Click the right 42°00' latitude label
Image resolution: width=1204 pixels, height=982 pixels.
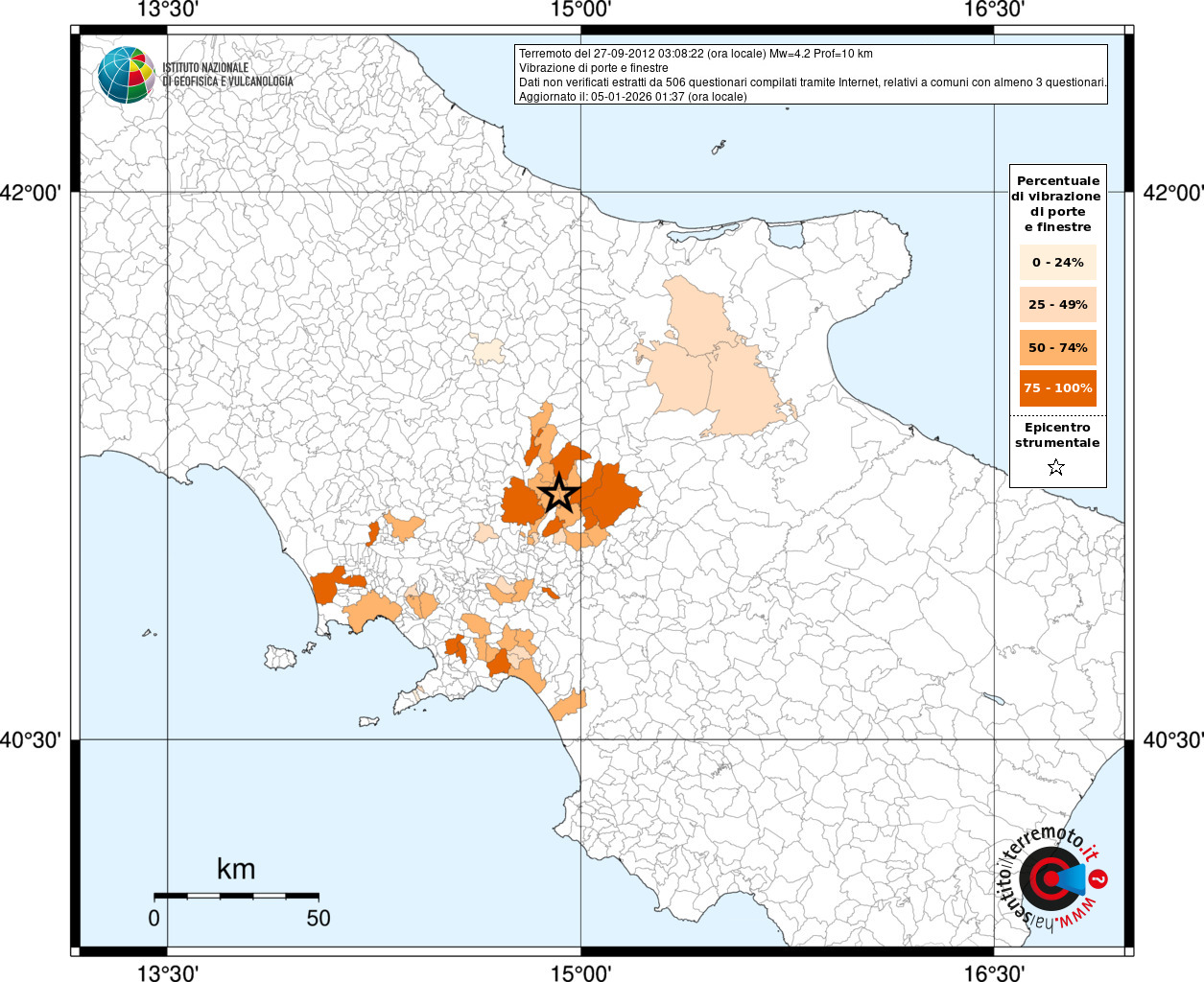1172,193
